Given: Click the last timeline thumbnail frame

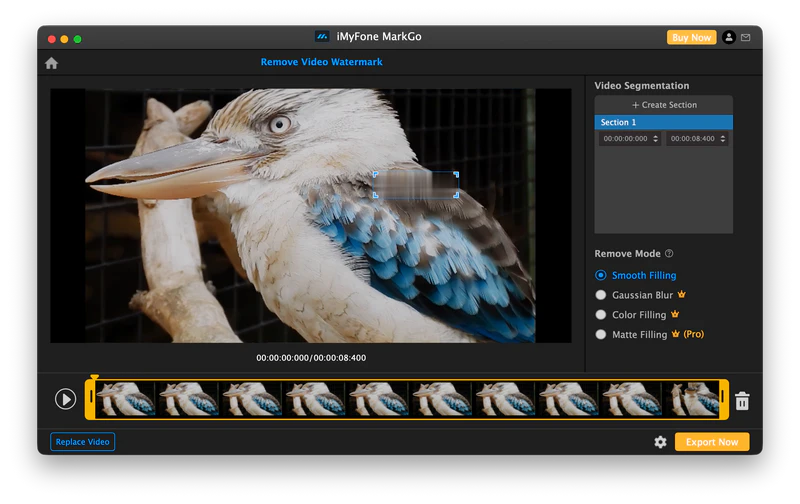Looking at the screenshot, I should click(x=692, y=399).
